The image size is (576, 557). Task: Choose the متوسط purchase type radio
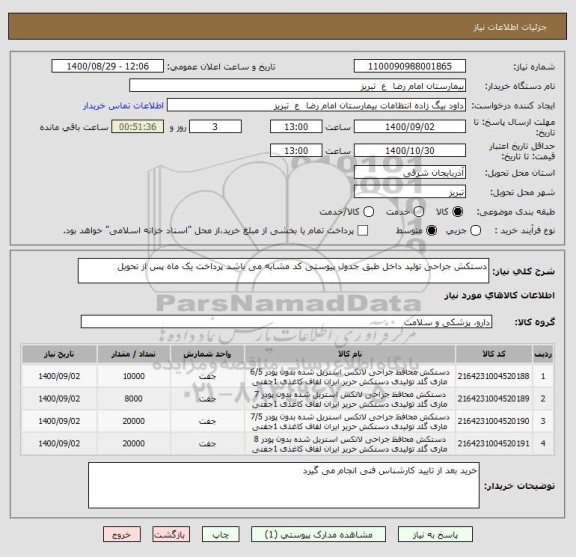(431, 231)
